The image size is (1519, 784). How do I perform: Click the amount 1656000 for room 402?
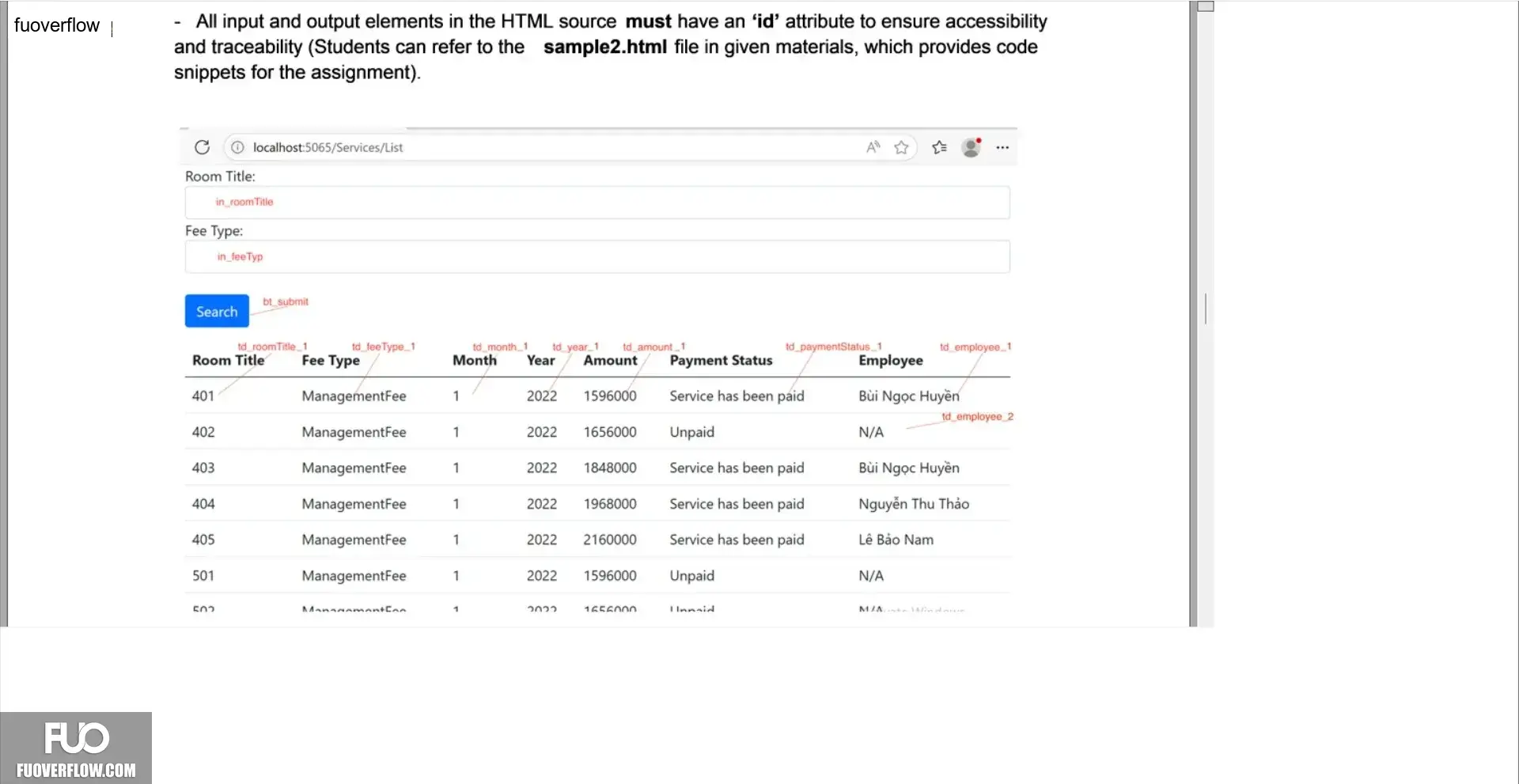(610, 432)
